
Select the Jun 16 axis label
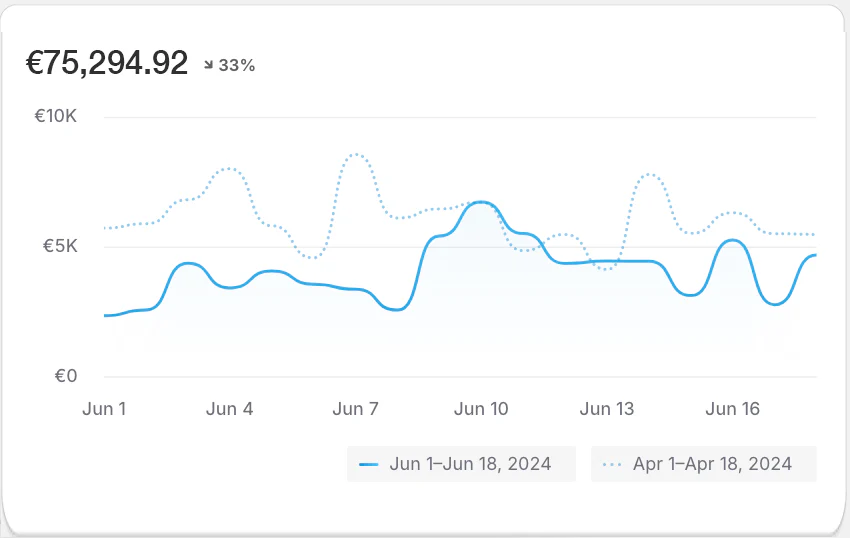[733, 409]
